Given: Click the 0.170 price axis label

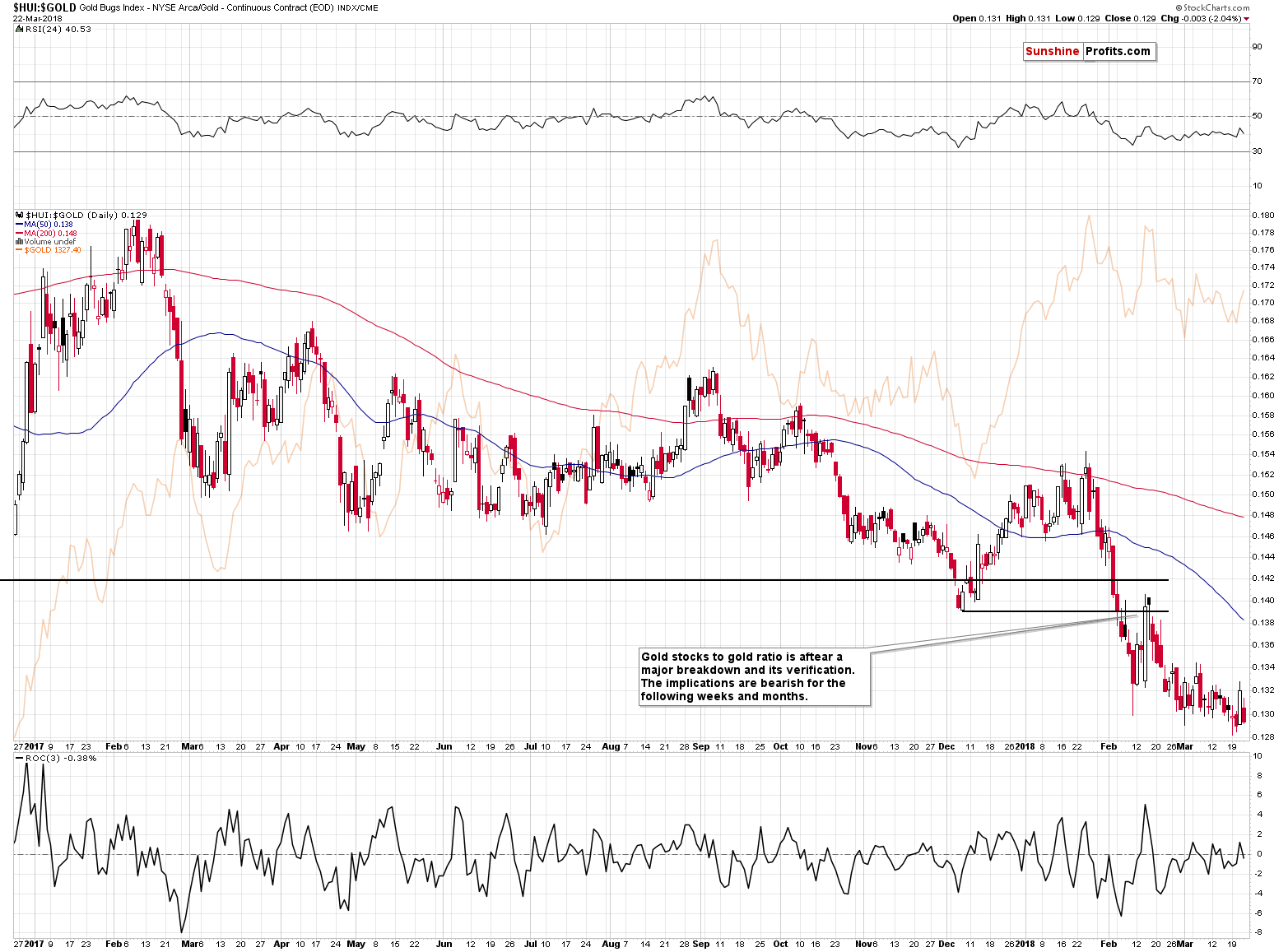Looking at the screenshot, I should pos(1263,302).
